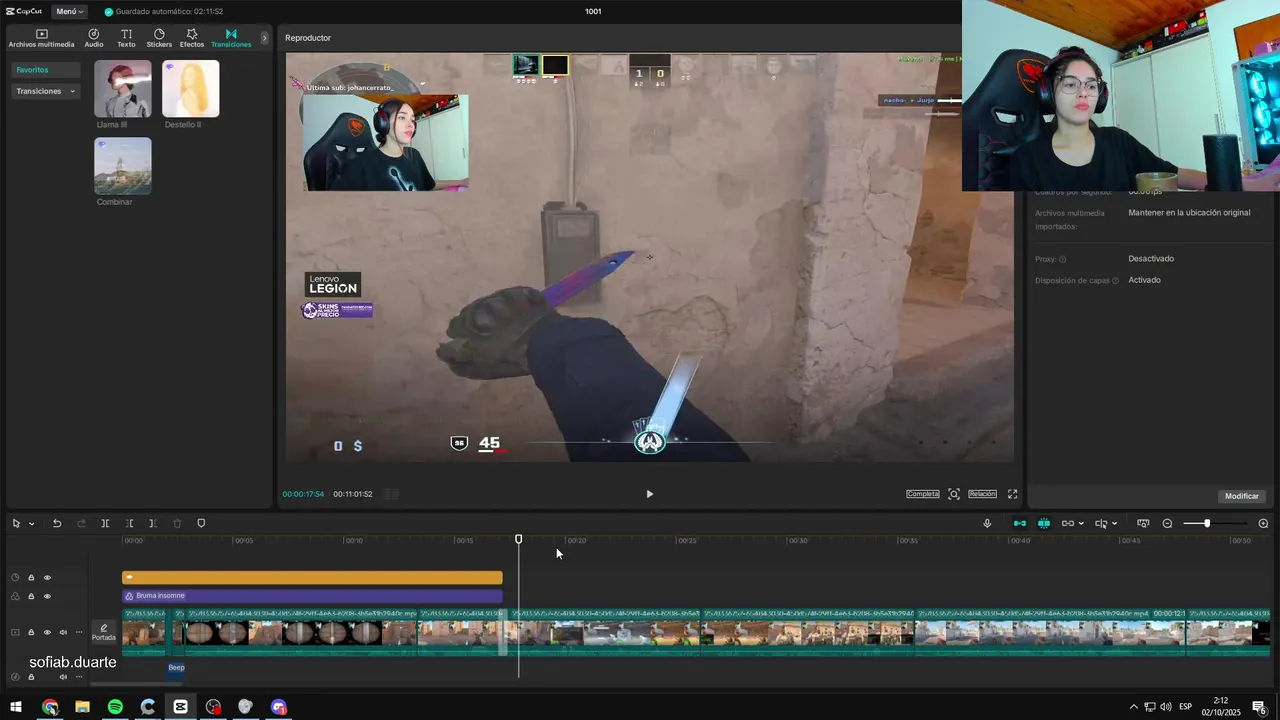Screen dimensions: 1280x720
Task: Open File Explorer from the taskbar
Action: coord(82,707)
